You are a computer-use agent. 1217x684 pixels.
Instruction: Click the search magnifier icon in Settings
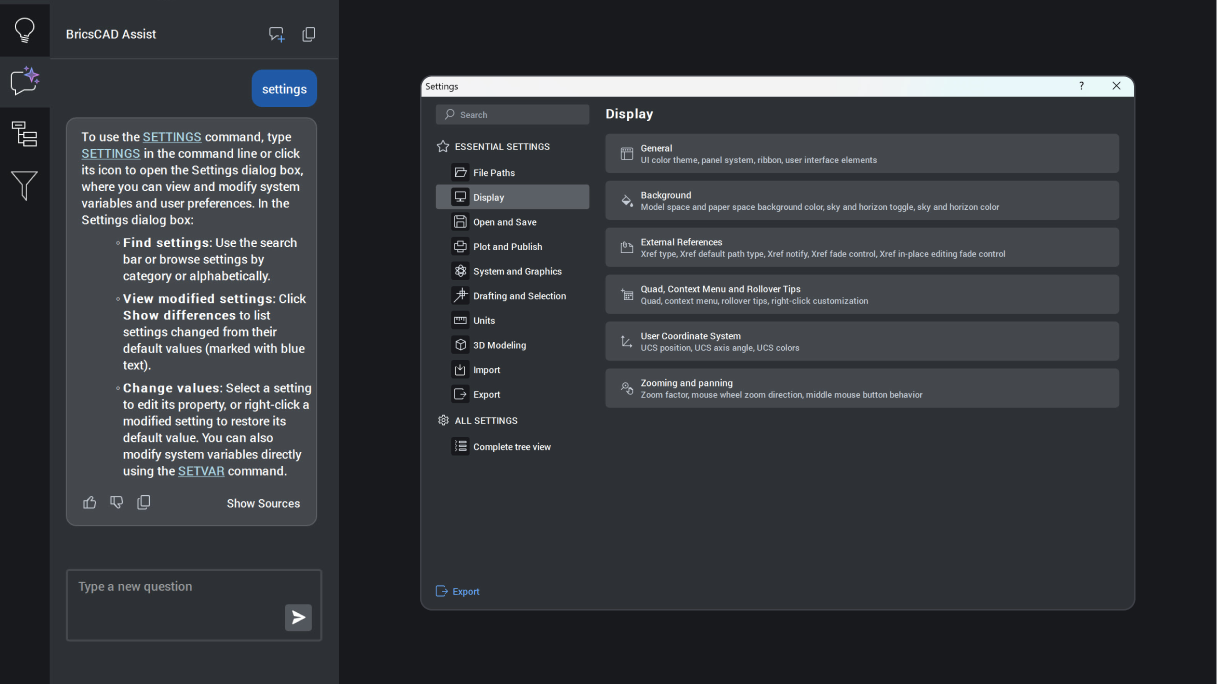pyautogui.click(x=450, y=115)
